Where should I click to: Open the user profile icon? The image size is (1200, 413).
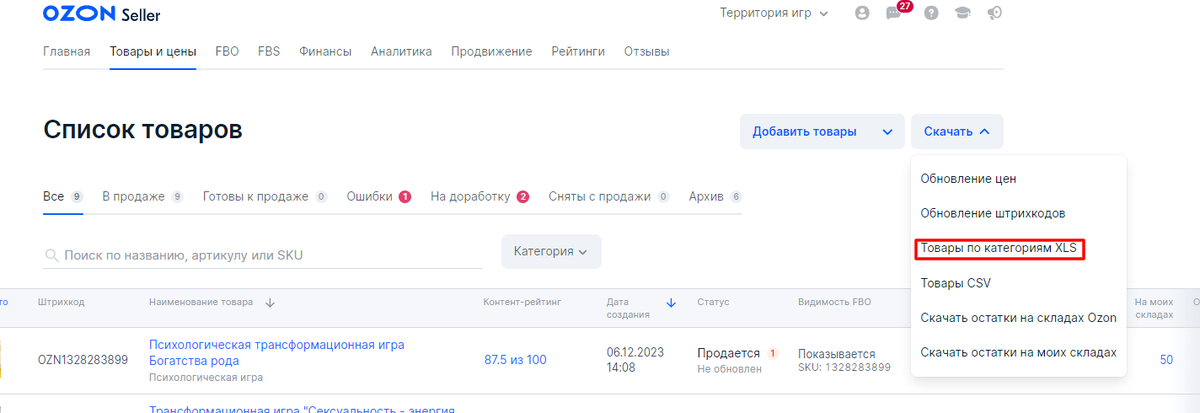tap(862, 14)
